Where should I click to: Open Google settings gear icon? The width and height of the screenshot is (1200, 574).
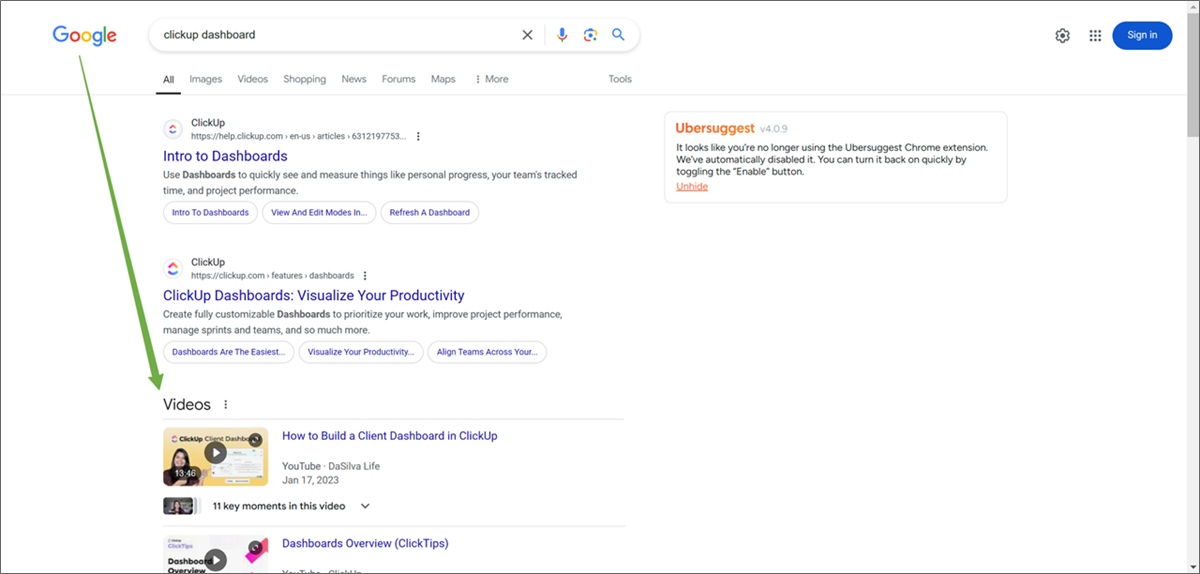tap(1062, 35)
